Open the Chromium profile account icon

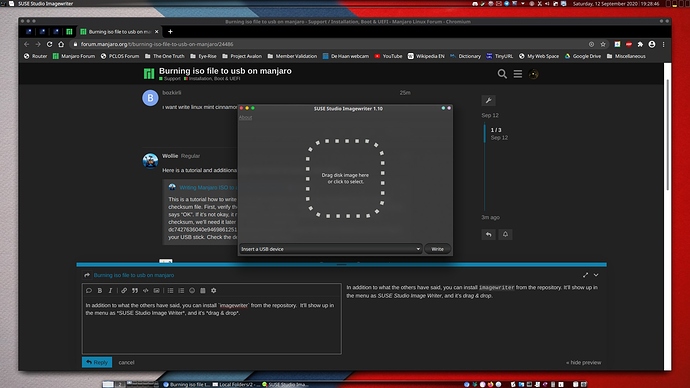click(652, 44)
